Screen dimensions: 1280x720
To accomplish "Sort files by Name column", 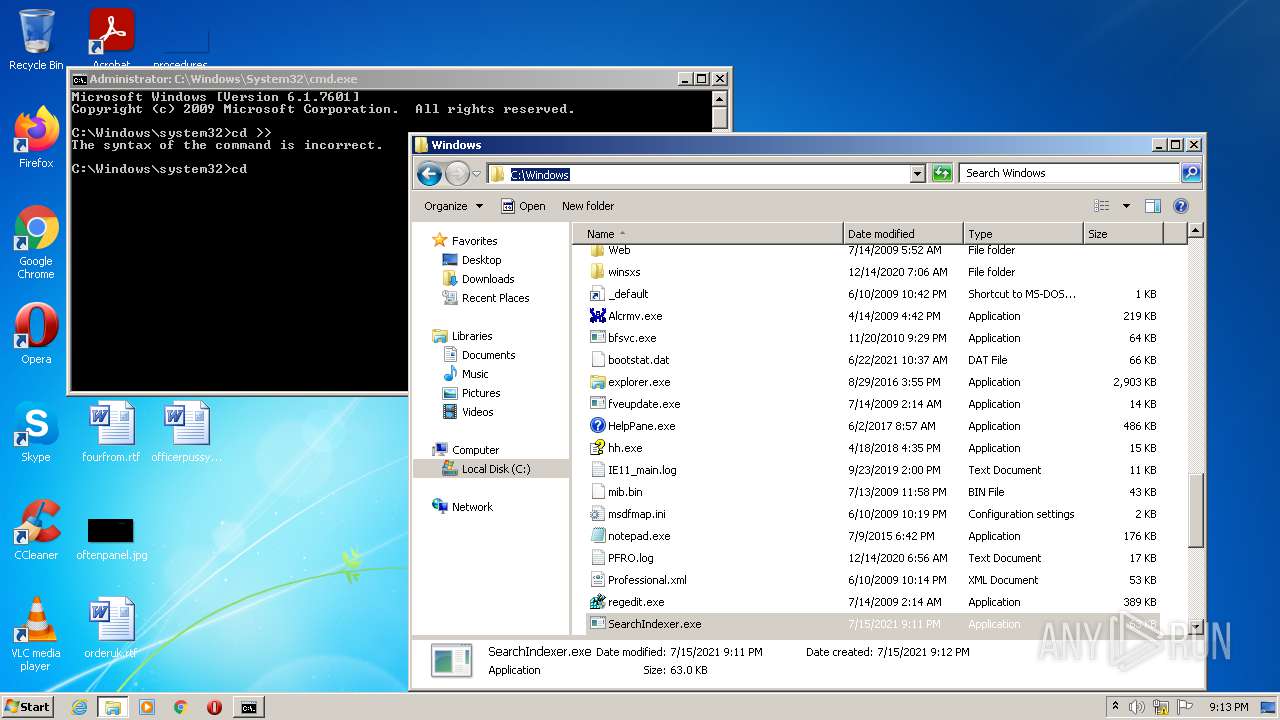I will 708,234.
